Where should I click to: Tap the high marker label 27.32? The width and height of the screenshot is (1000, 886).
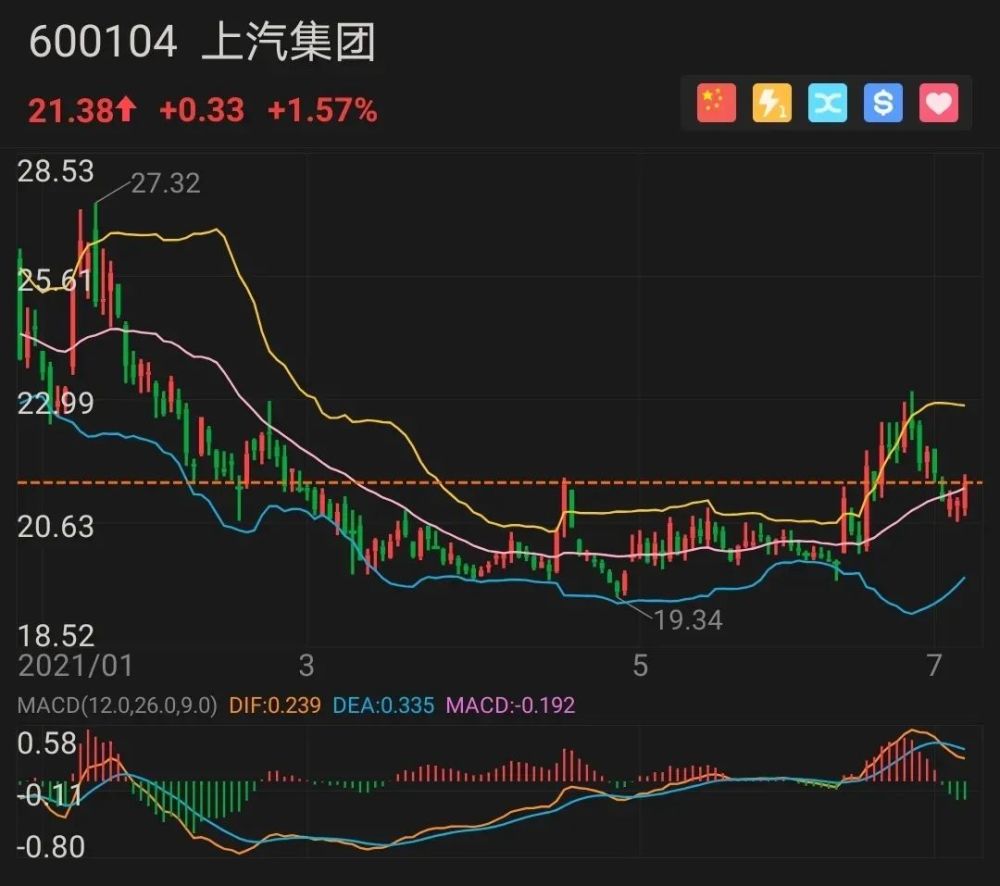[x=166, y=184]
